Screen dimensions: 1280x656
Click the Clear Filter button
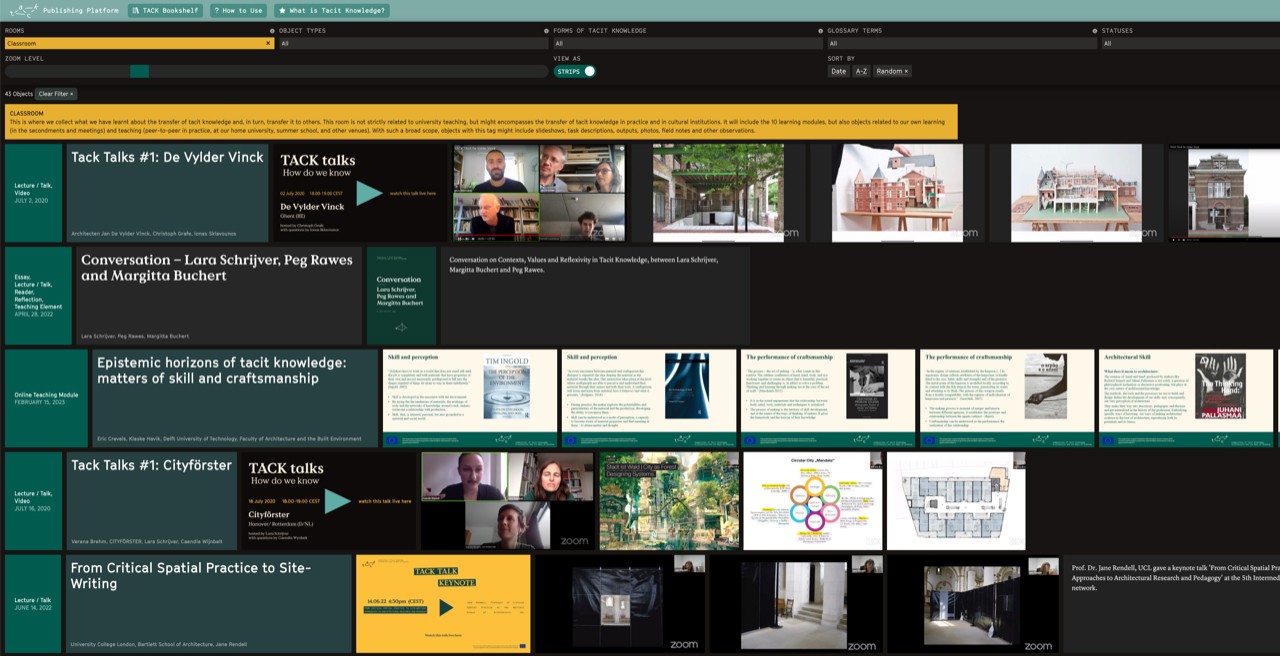click(x=56, y=94)
